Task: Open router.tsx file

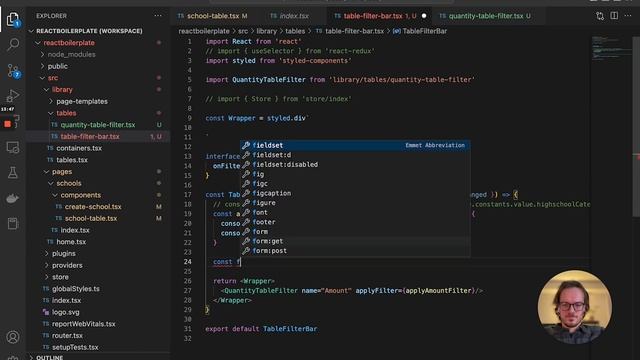Action: pos(67,336)
